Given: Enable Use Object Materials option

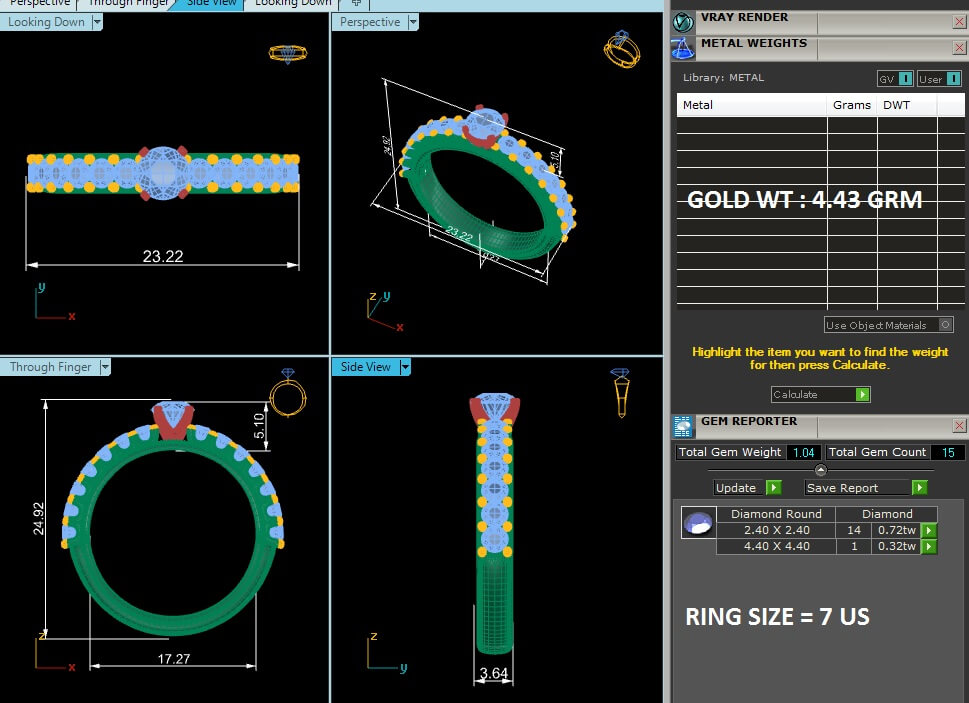Looking at the screenshot, I should (945, 325).
